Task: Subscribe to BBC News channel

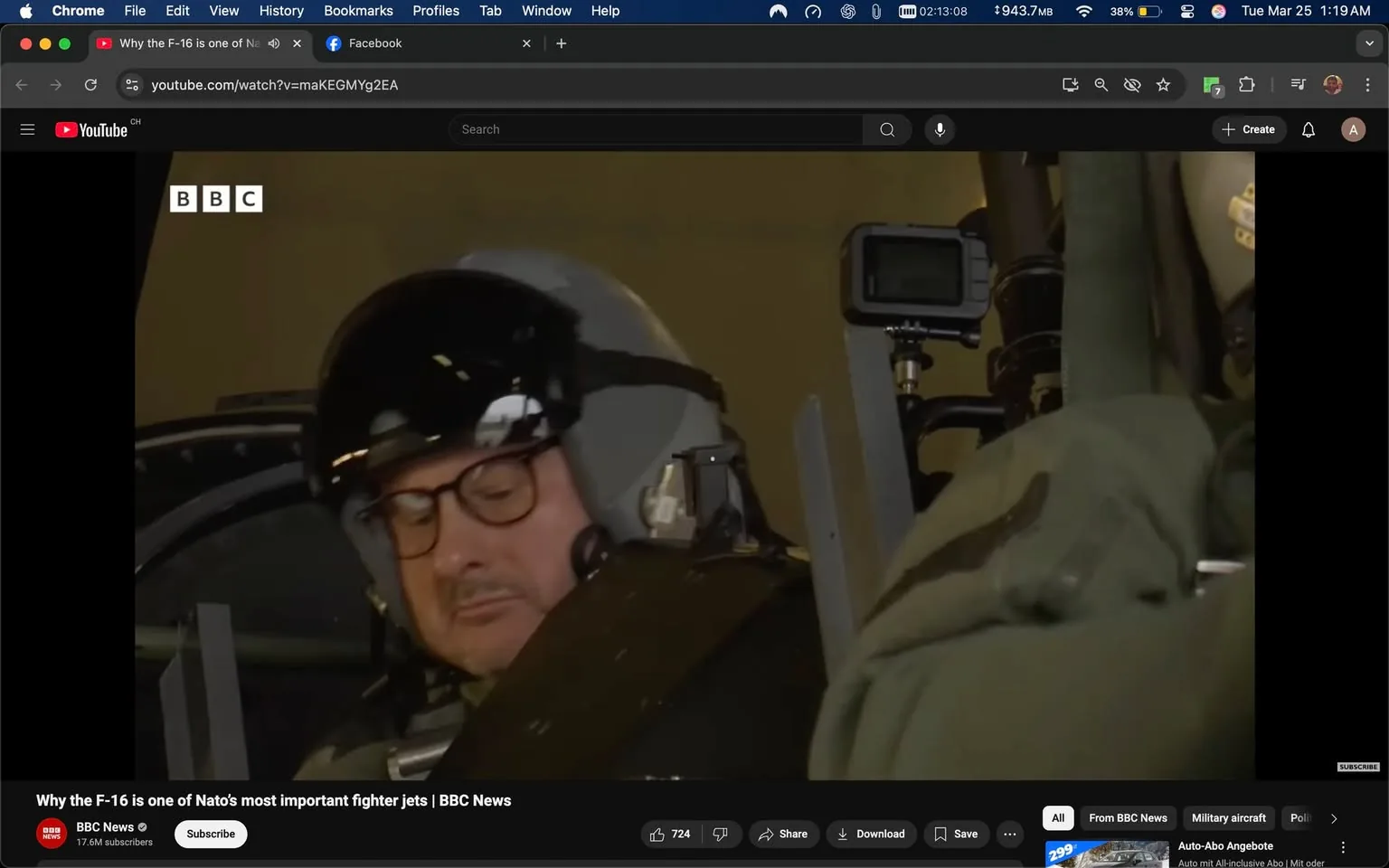Action: [x=210, y=834]
